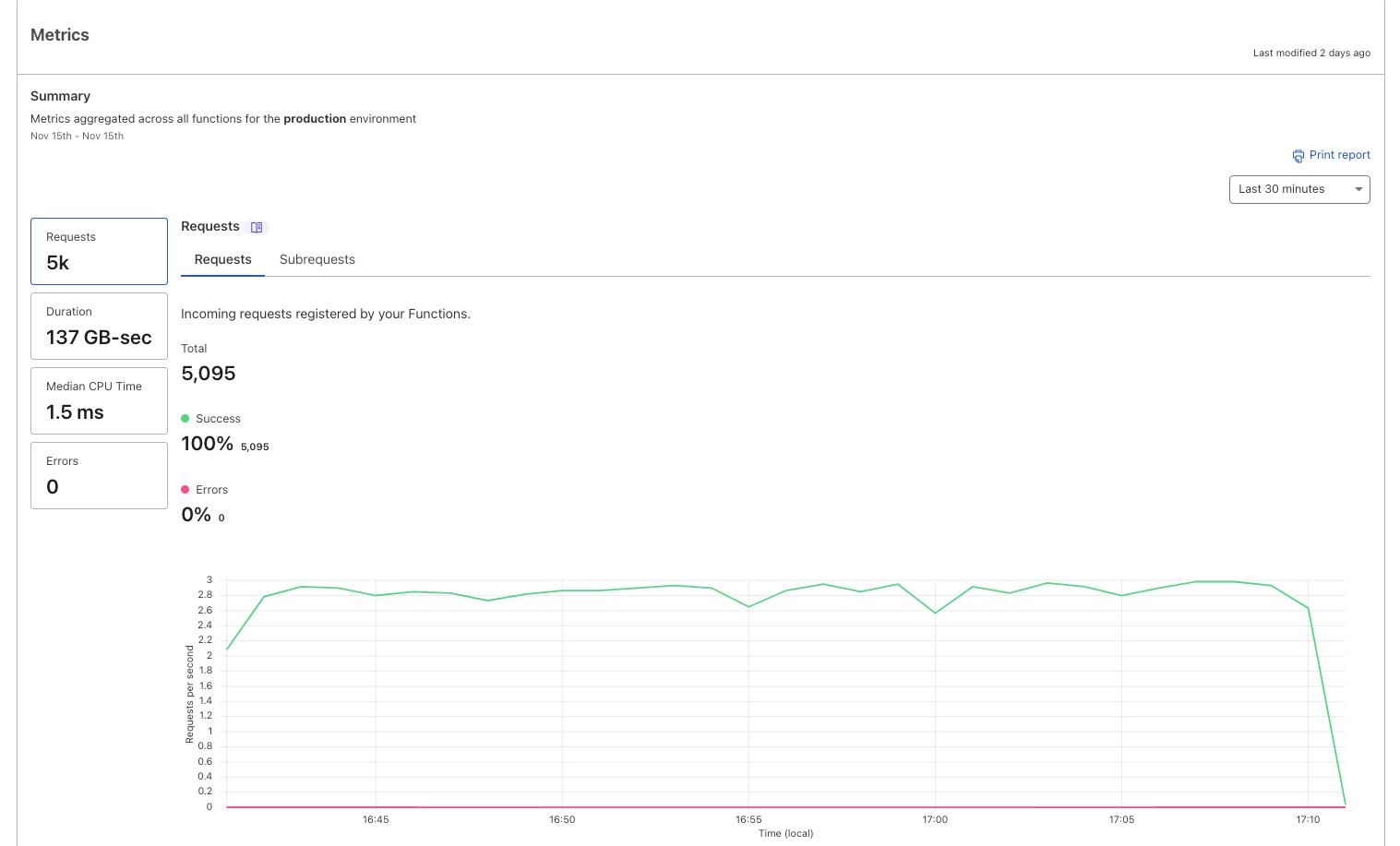Click the Print report link
Image resolution: width=1400 pixels, height=846 pixels.
pos(1339,155)
